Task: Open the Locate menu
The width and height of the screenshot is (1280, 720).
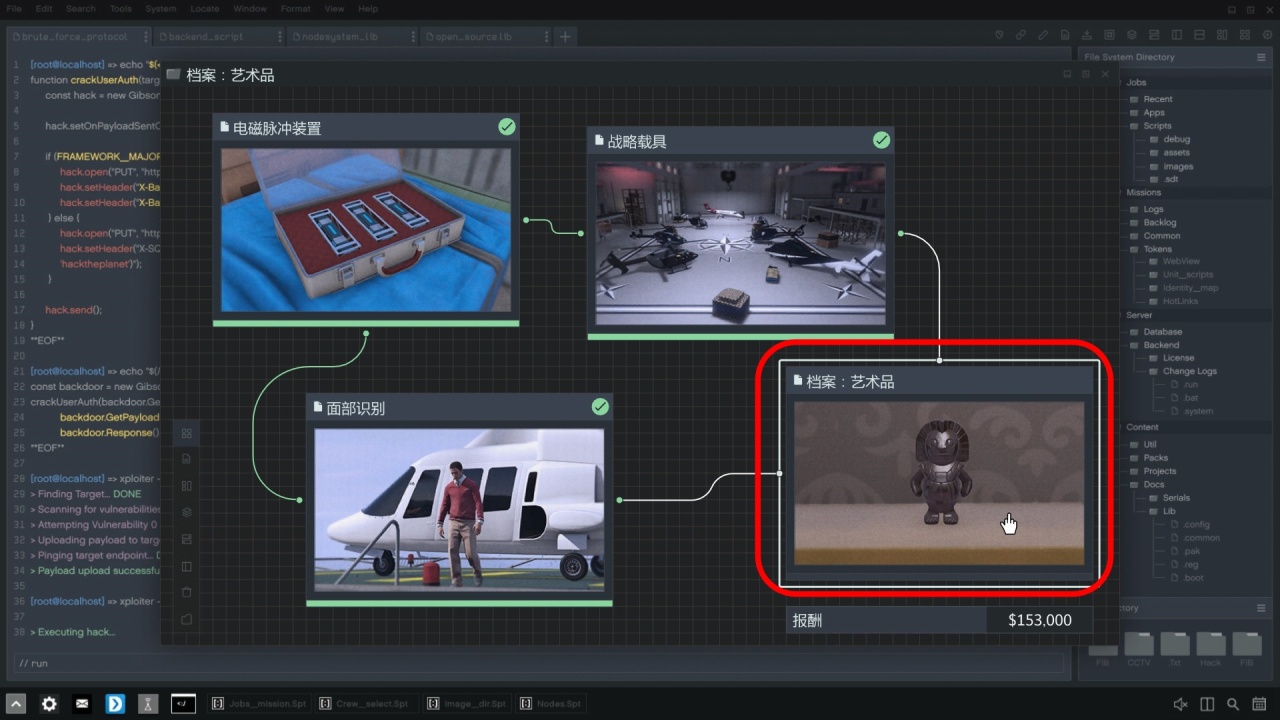Action: [204, 9]
